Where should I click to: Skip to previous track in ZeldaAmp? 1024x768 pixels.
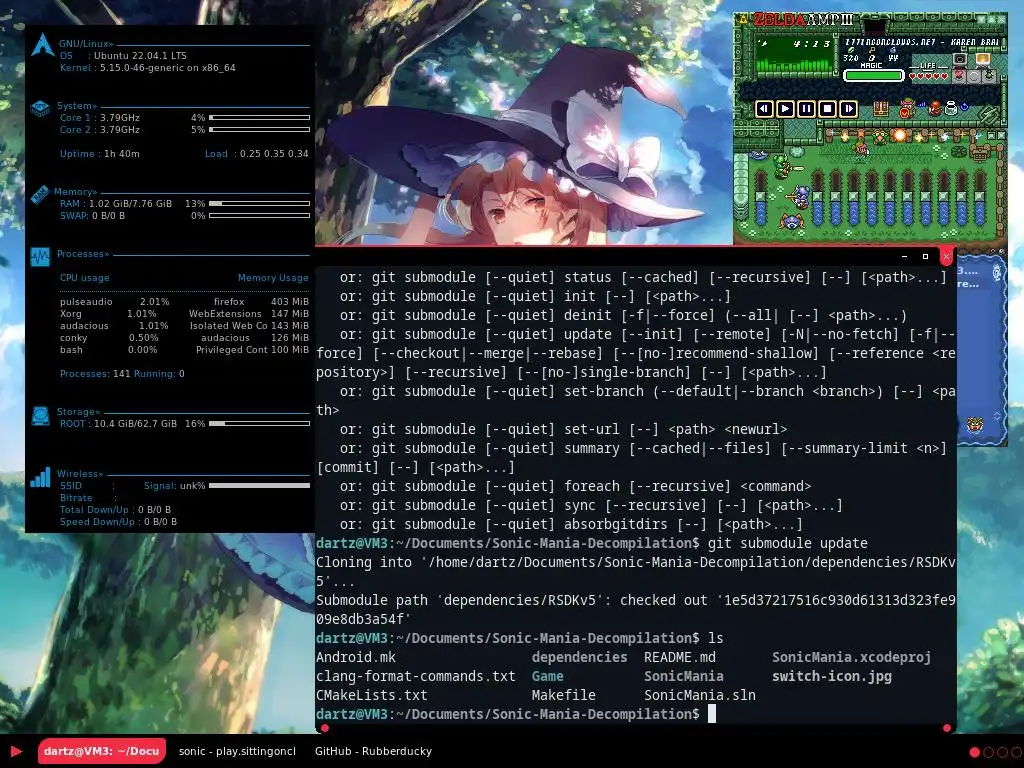tap(764, 108)
